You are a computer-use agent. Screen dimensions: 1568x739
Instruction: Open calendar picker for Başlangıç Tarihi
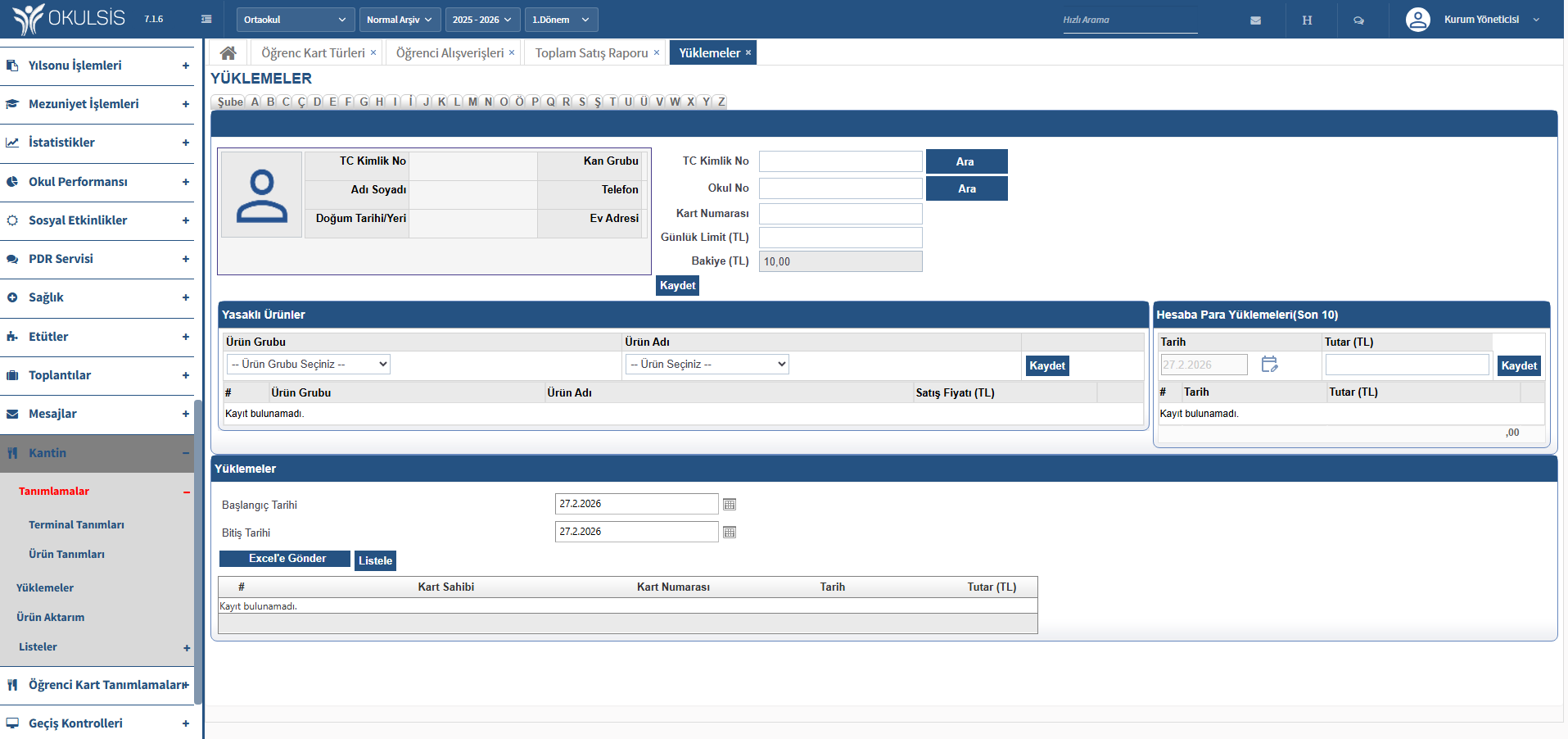point(730,505)
